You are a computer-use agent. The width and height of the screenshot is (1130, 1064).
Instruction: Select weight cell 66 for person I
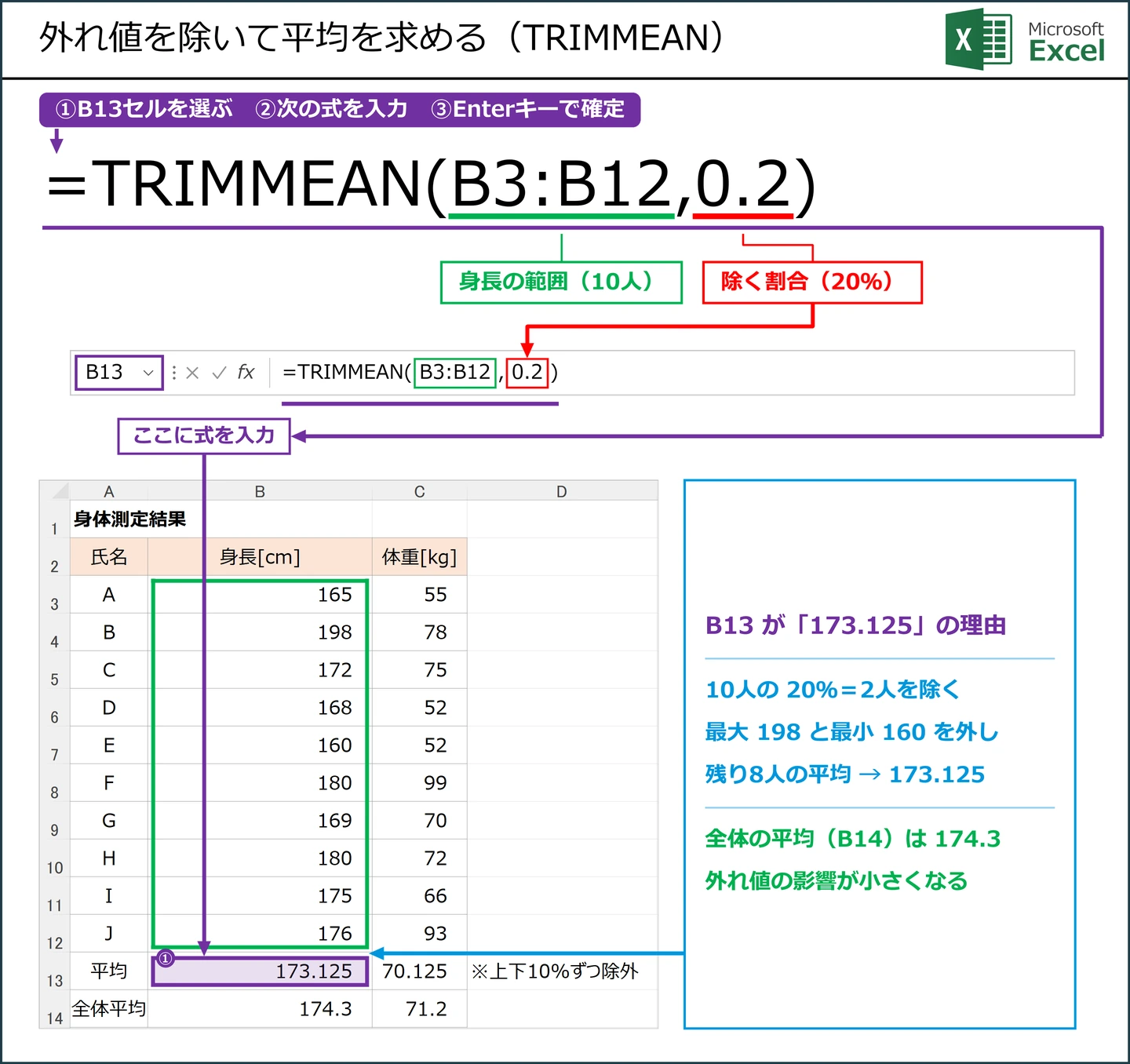click(x=420, y=896)
